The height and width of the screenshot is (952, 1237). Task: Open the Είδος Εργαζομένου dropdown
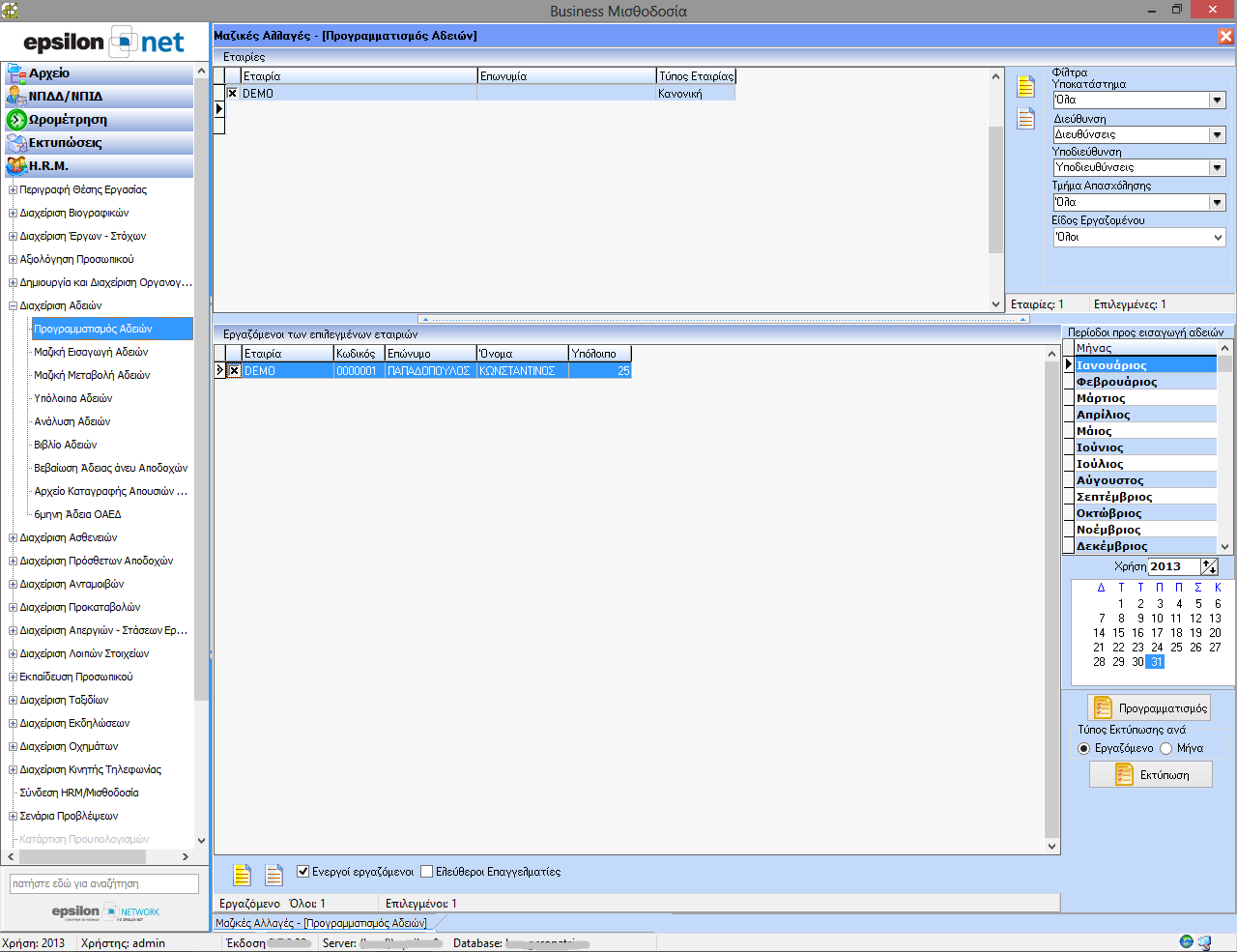coord(1217,238)
